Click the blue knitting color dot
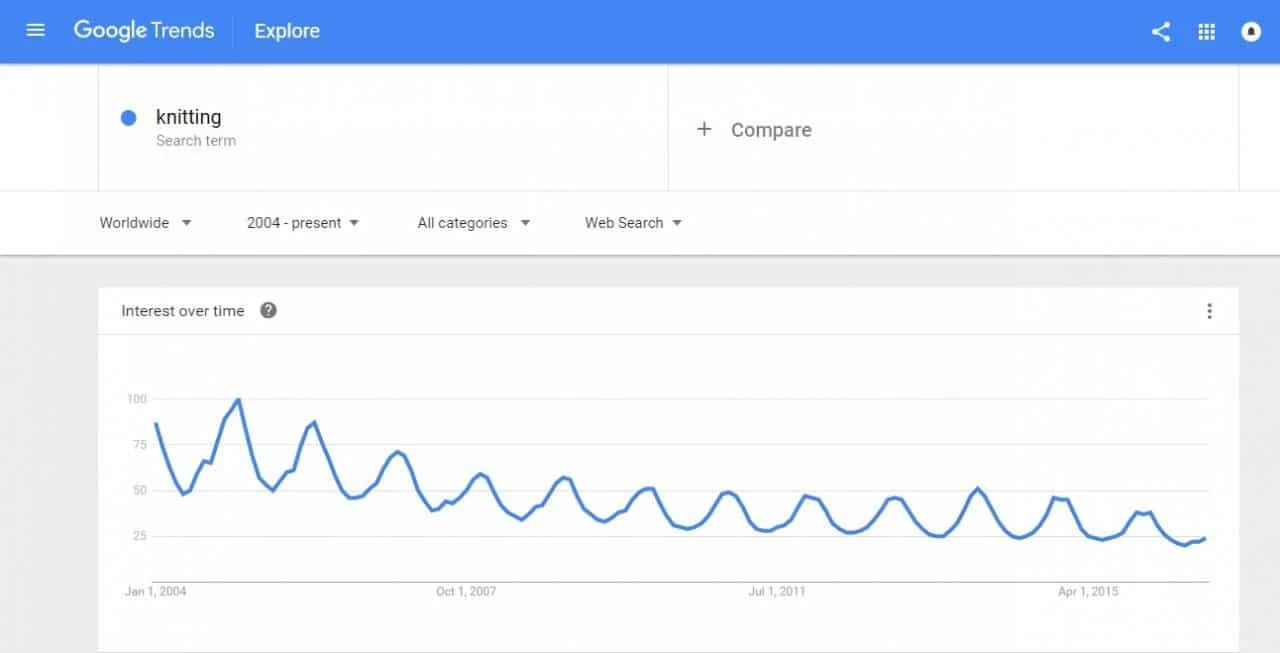Viewport: 1280px width, 653px height. click(x=128, y=118)
